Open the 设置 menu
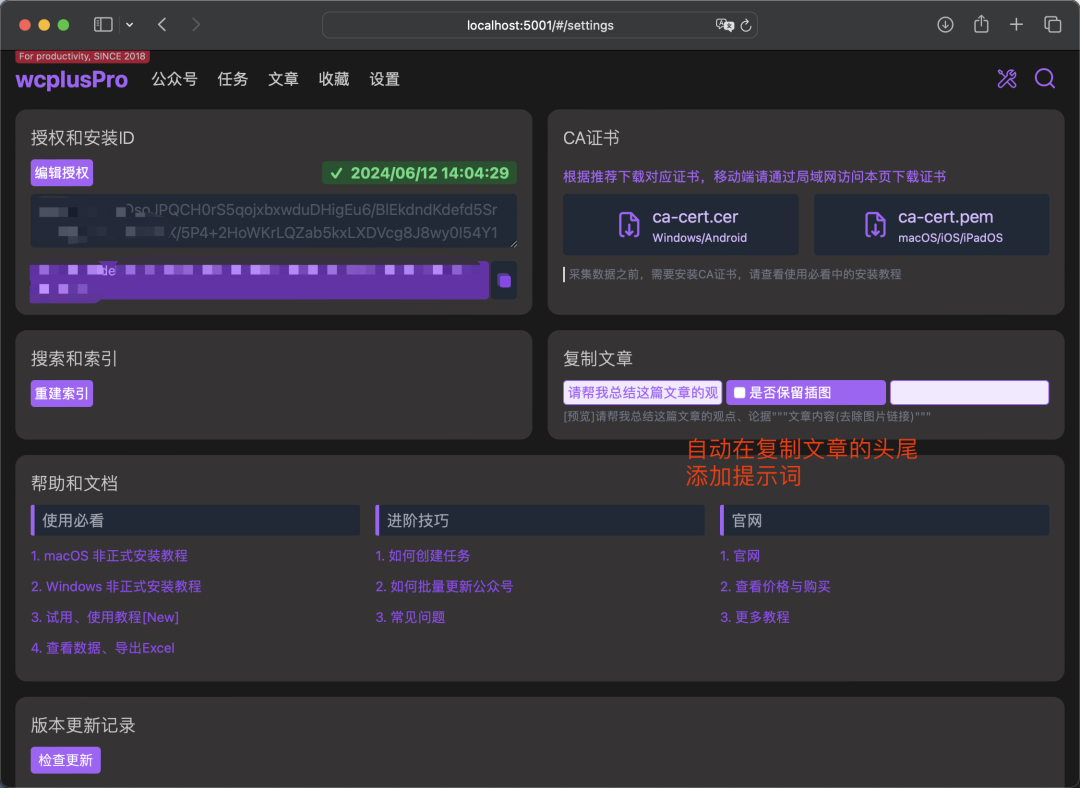1080x788 pixels. [x=384, y=79]
